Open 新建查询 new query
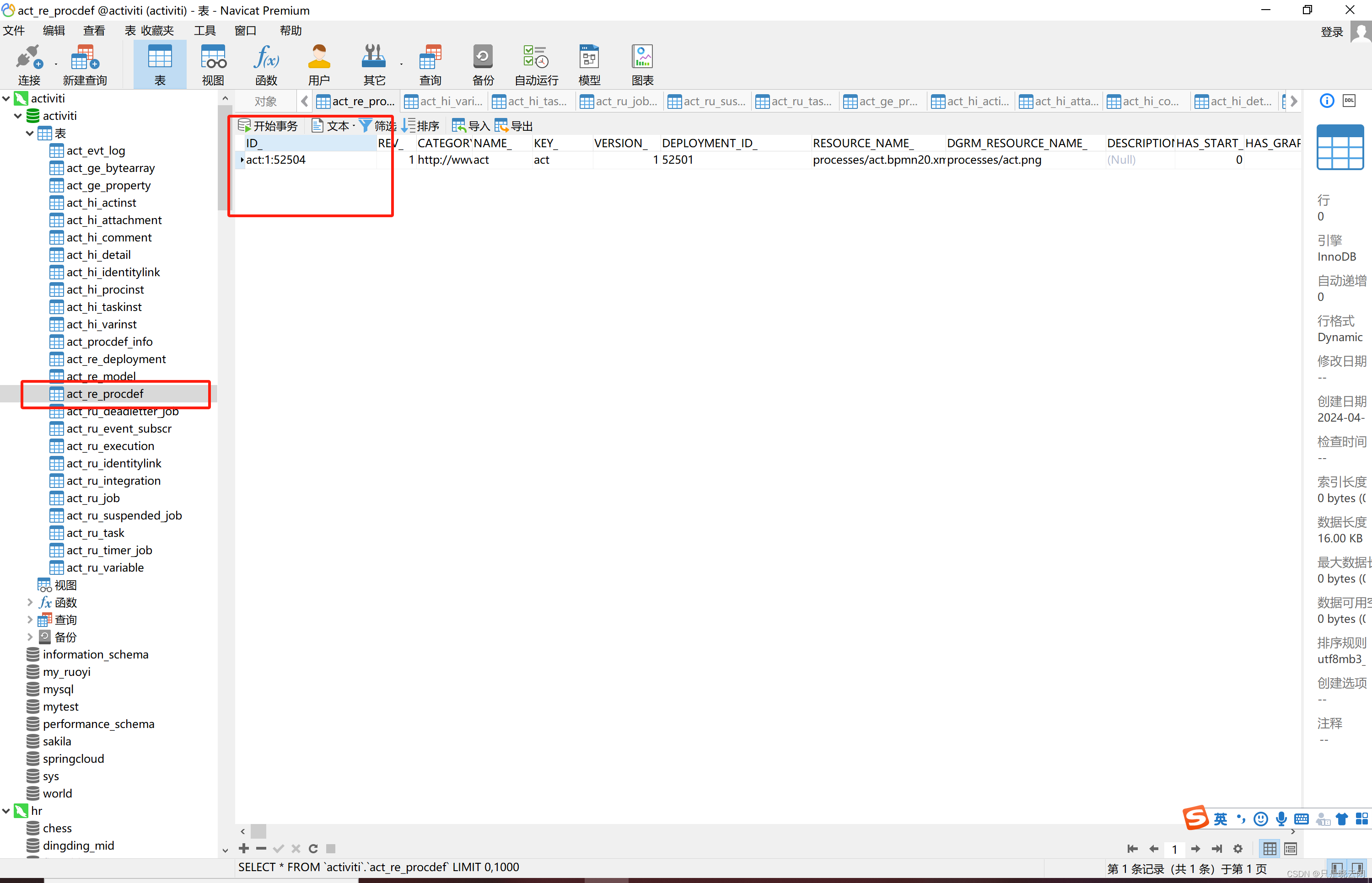The height and width of the screenshot is (883, 1372). coord(85,64)
